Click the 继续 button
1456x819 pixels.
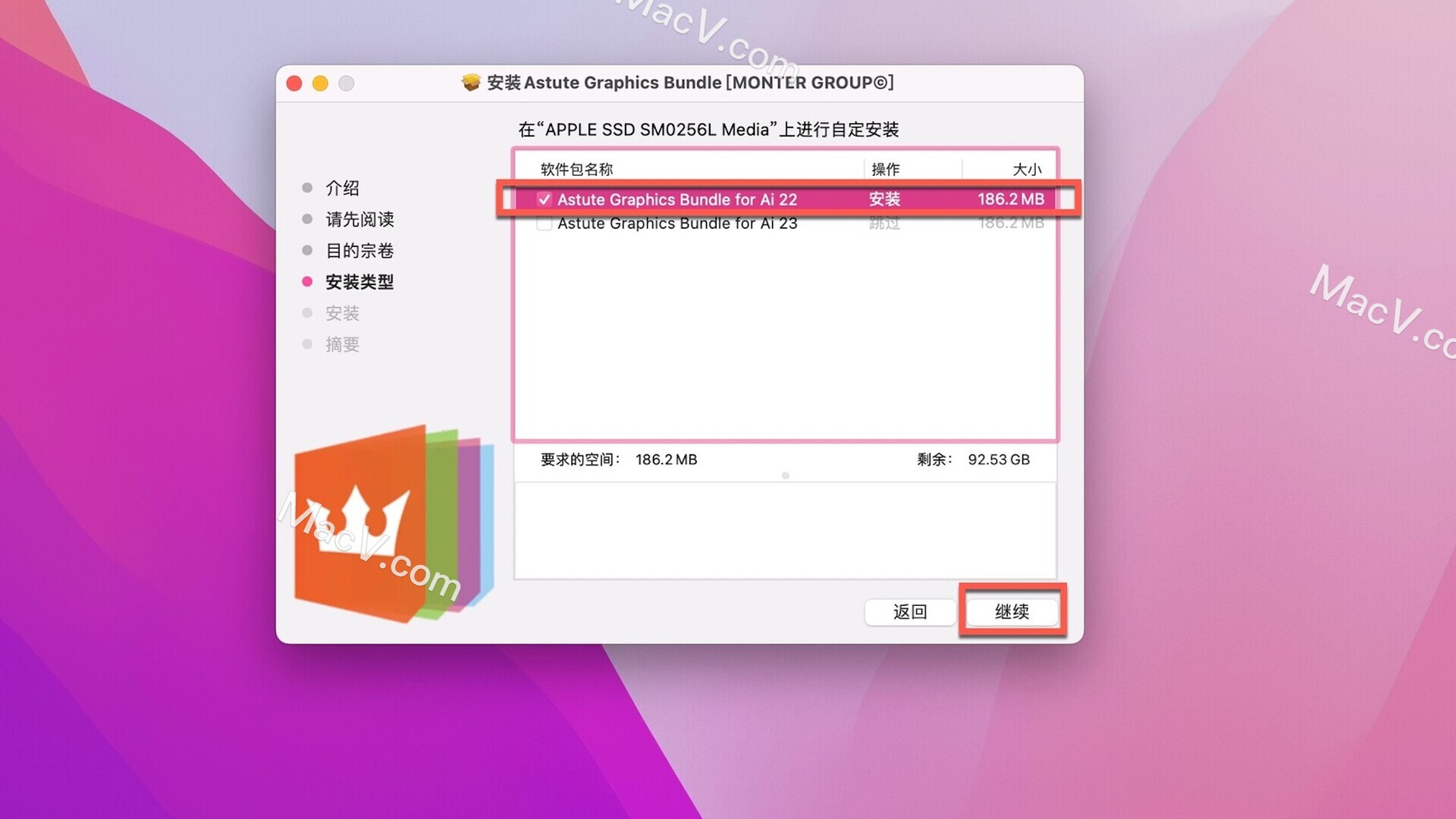coord(1012,611)
